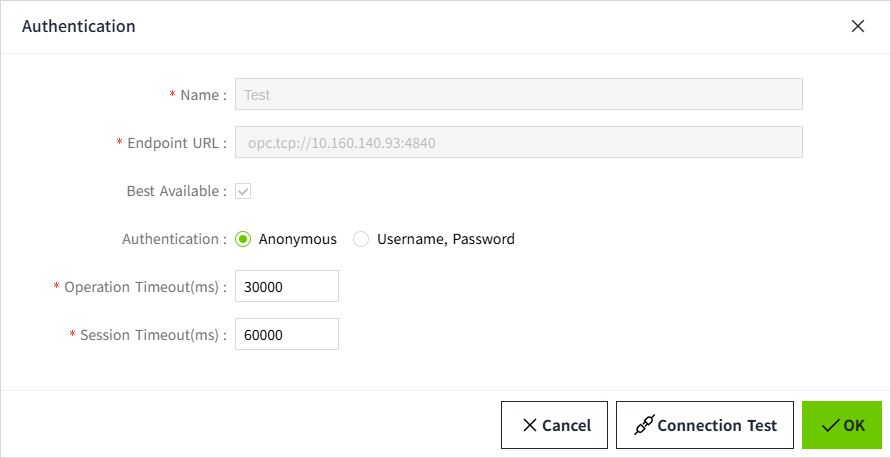Screen dimensions: 891x458
Task: Choose the Username, Password radio option
Action: (x=361, y=239)
